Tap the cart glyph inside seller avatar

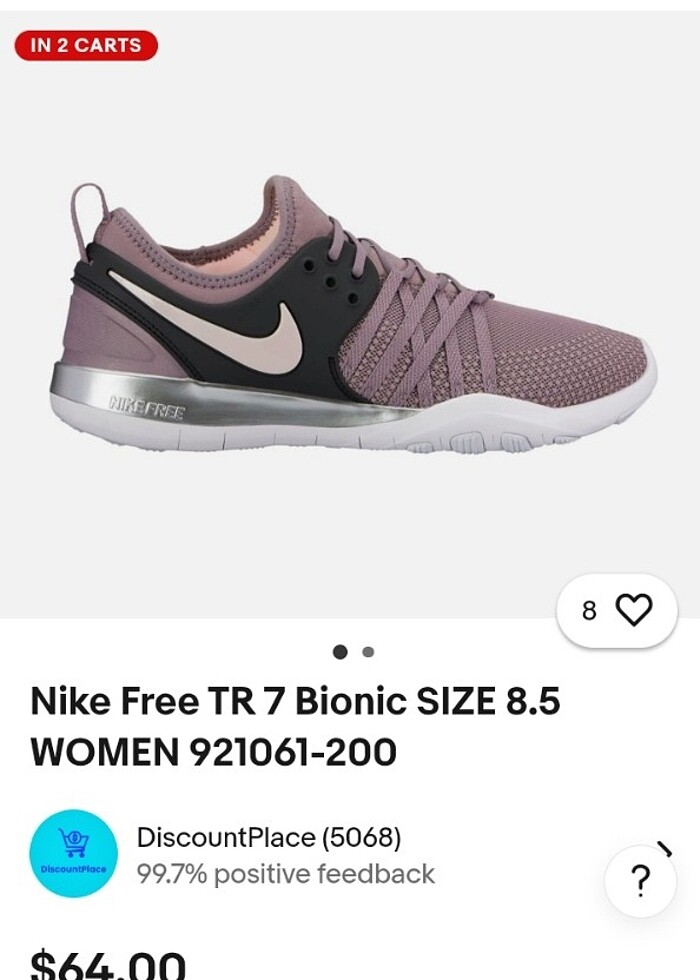coord(74,843)
